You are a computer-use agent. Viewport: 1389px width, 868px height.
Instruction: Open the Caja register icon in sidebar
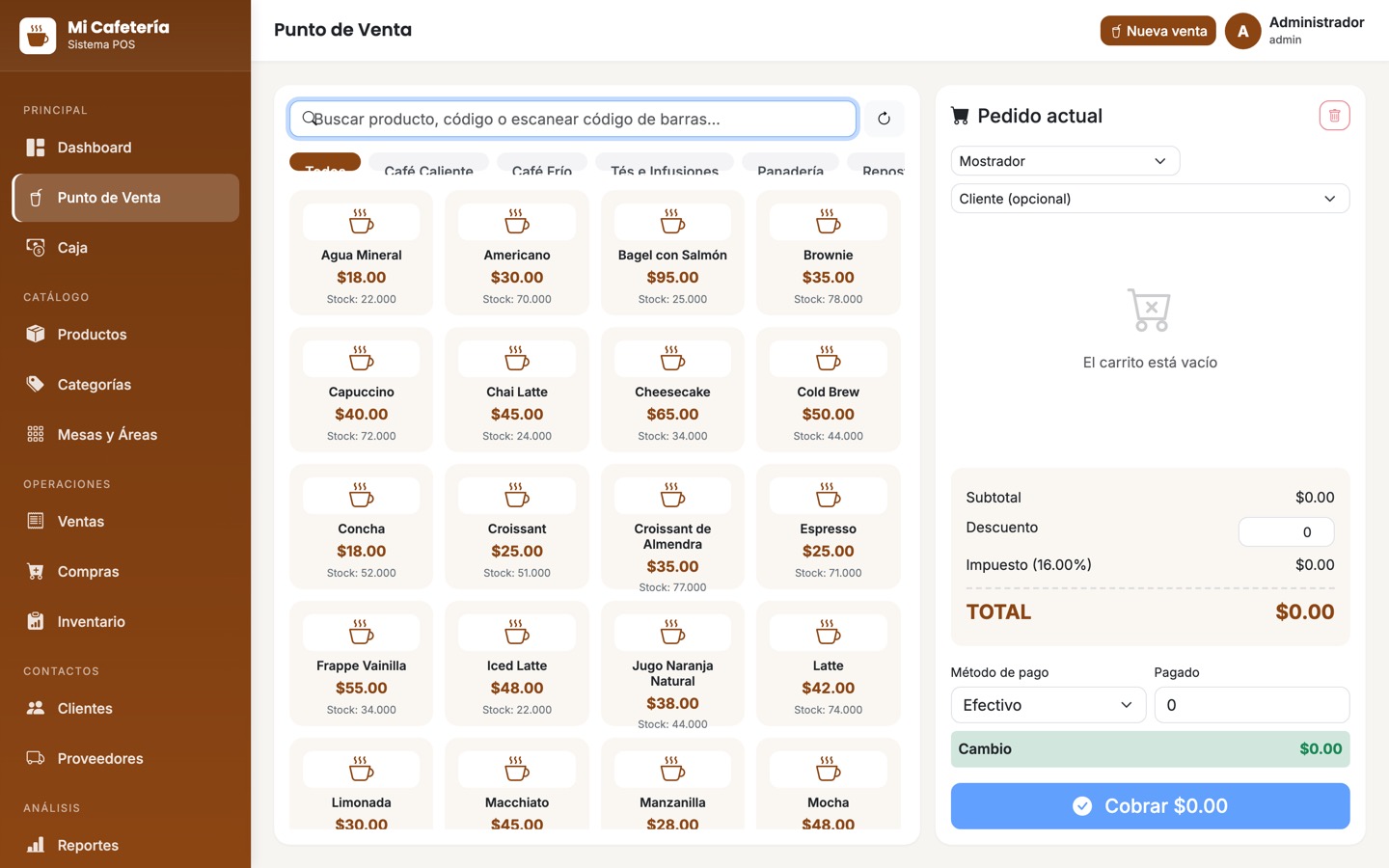click(x=36, y=248)
